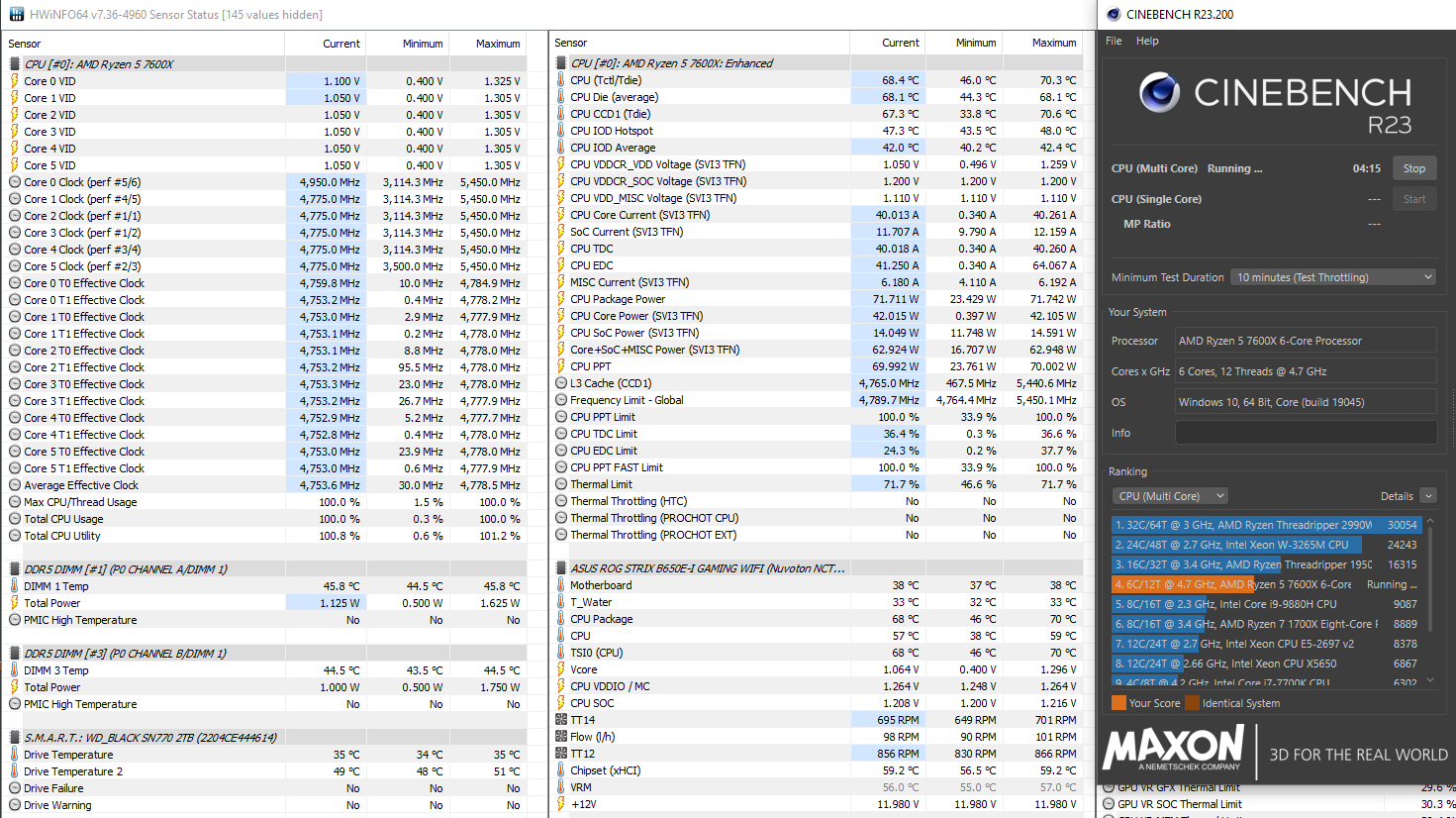Stop the running multi core test

tap(1414, 168)
